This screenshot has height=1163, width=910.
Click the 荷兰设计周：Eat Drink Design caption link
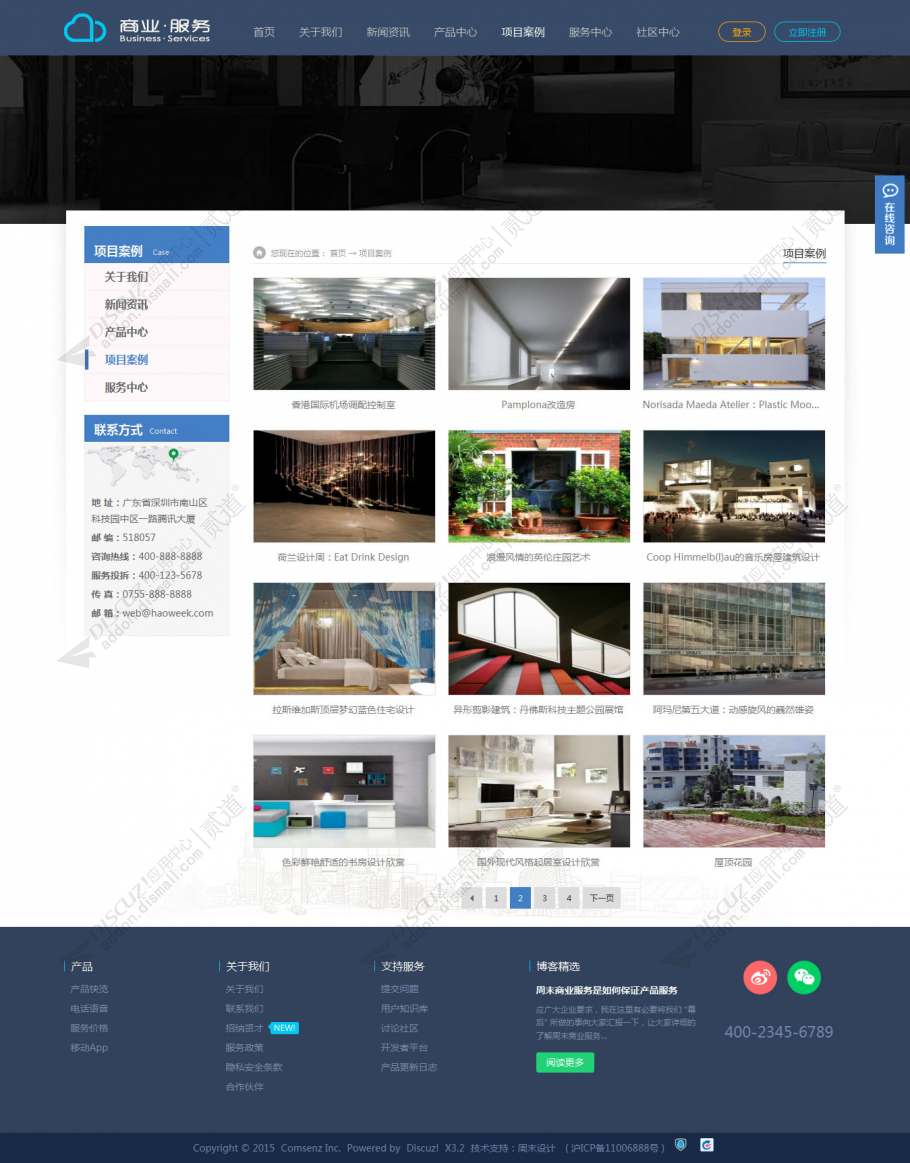343,557
